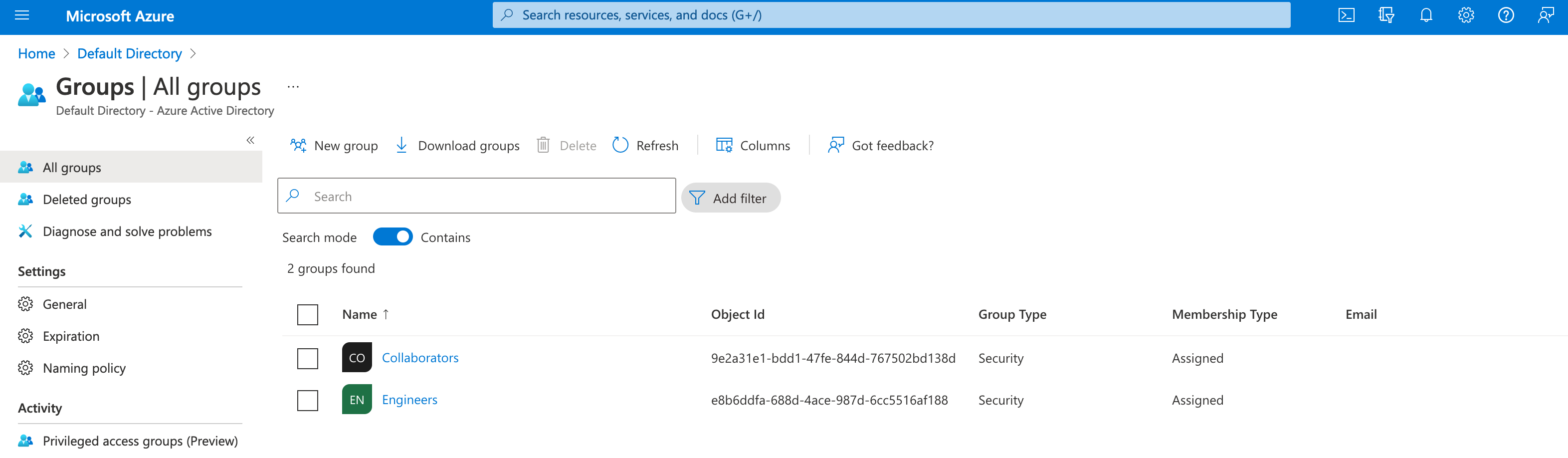Open the portal hamburger menu
This screenshot has height=458, width=1568.
(x=21, y=15)
